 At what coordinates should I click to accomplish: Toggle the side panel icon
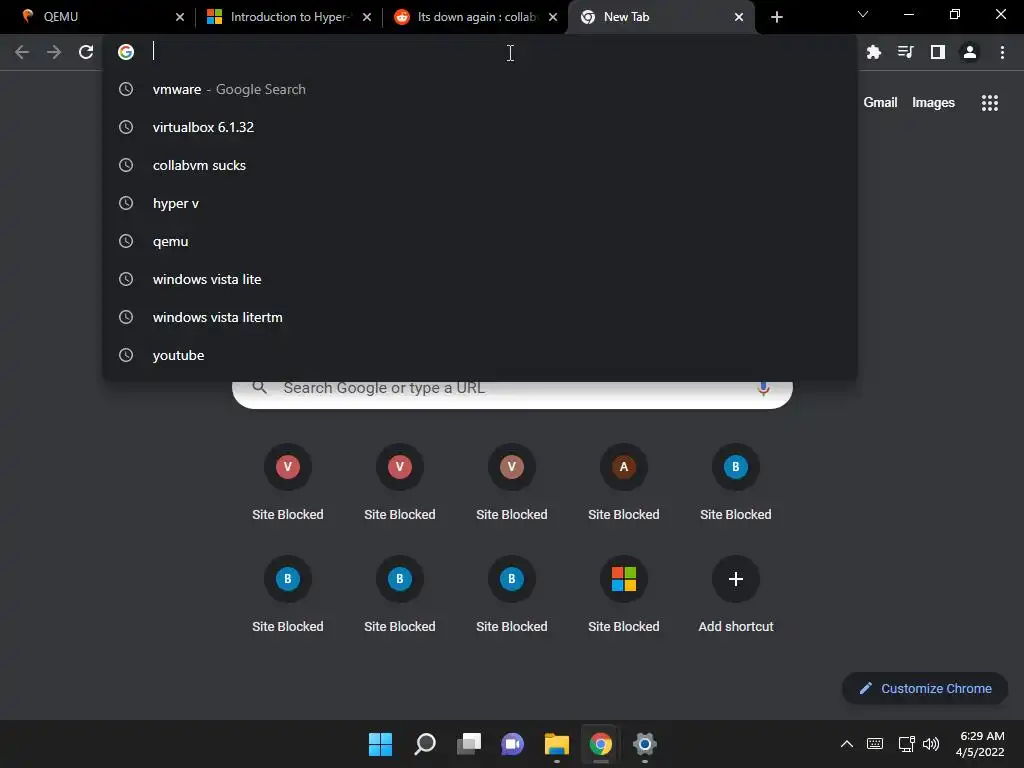(938, 52)
